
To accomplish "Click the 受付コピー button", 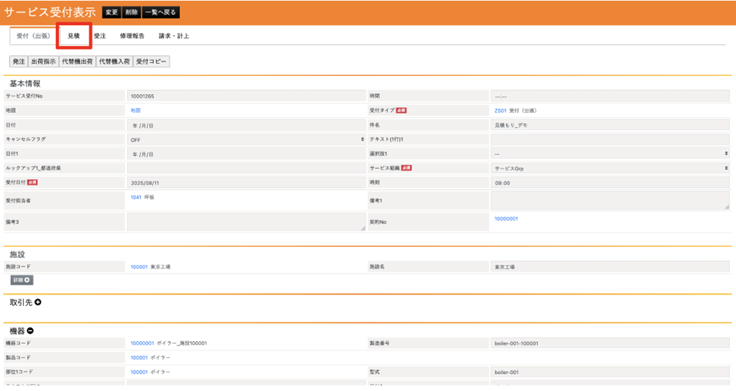I will [x=151, y=61].
